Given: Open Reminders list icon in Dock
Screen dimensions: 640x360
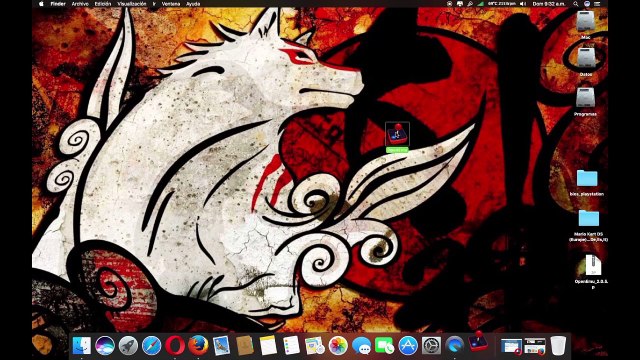Looking at the screenshot, I should [291, 346].
